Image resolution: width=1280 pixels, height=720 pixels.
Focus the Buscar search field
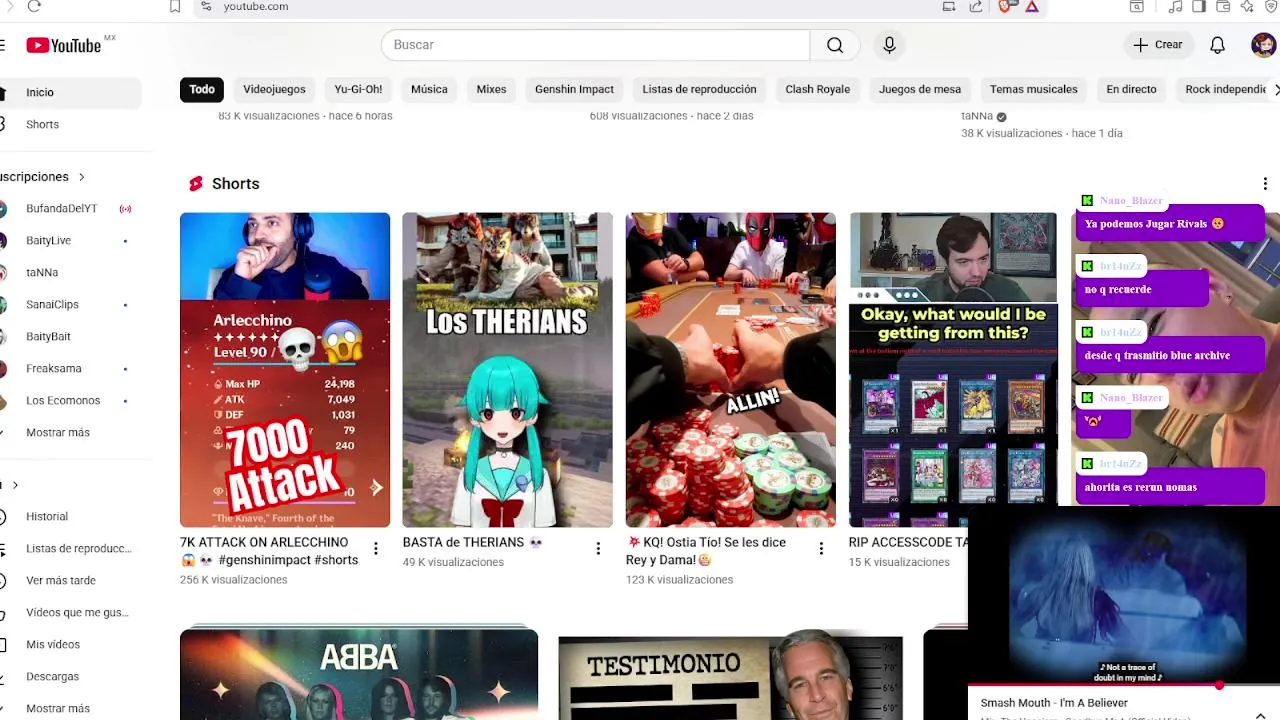595,45
